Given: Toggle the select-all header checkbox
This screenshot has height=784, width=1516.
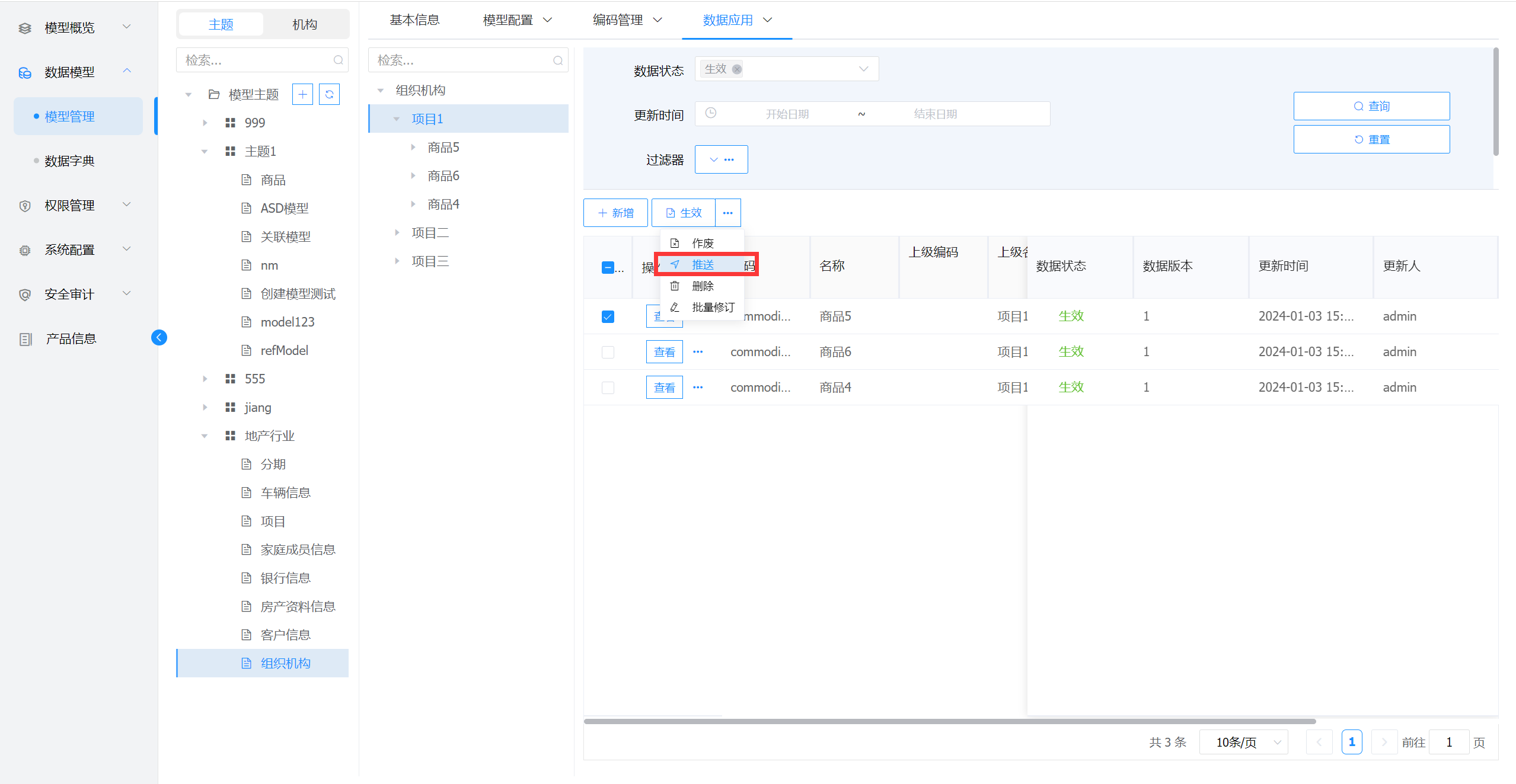Looking at the screenshot, I should pos(608,267).
